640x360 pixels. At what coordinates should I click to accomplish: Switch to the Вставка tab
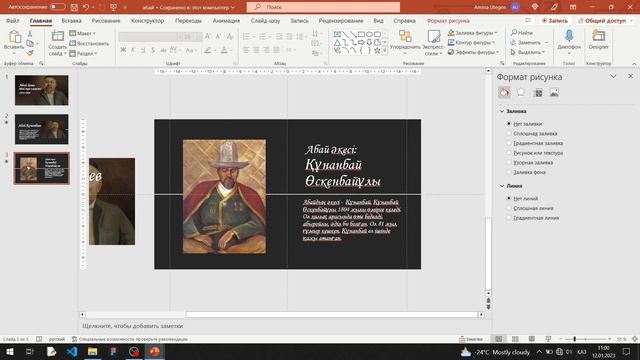(x=71, y=20)
